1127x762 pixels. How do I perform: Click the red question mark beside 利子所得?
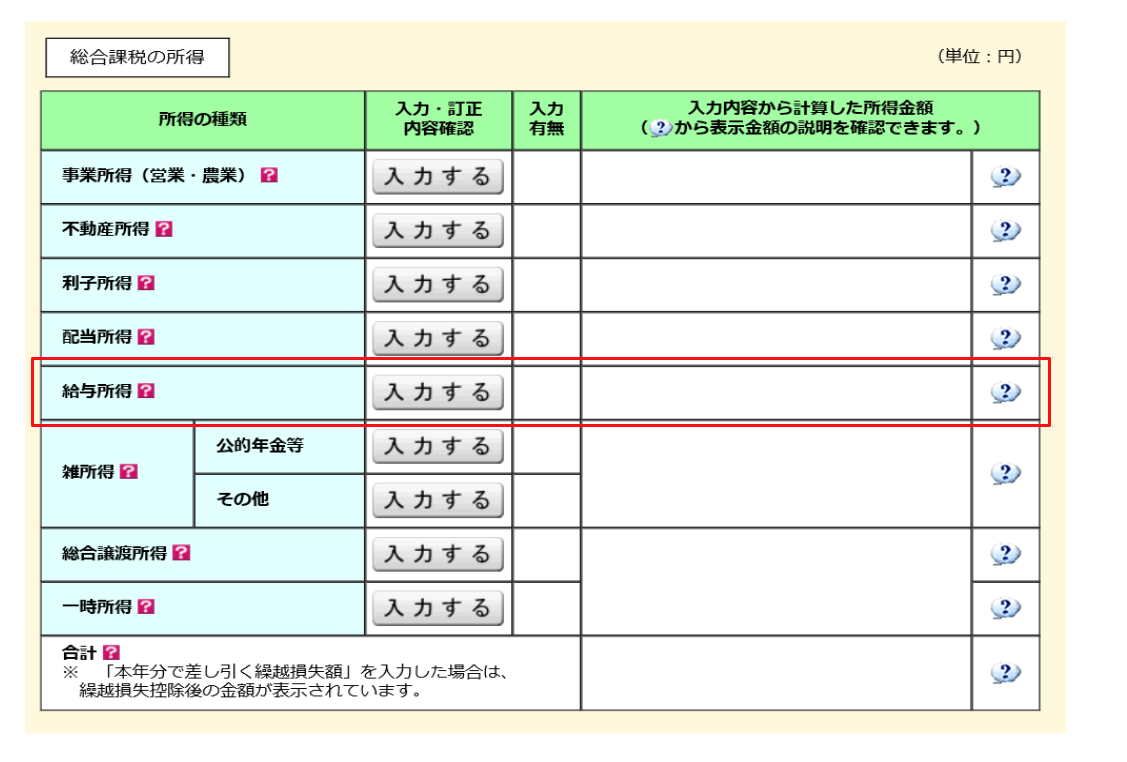[146, 283]
